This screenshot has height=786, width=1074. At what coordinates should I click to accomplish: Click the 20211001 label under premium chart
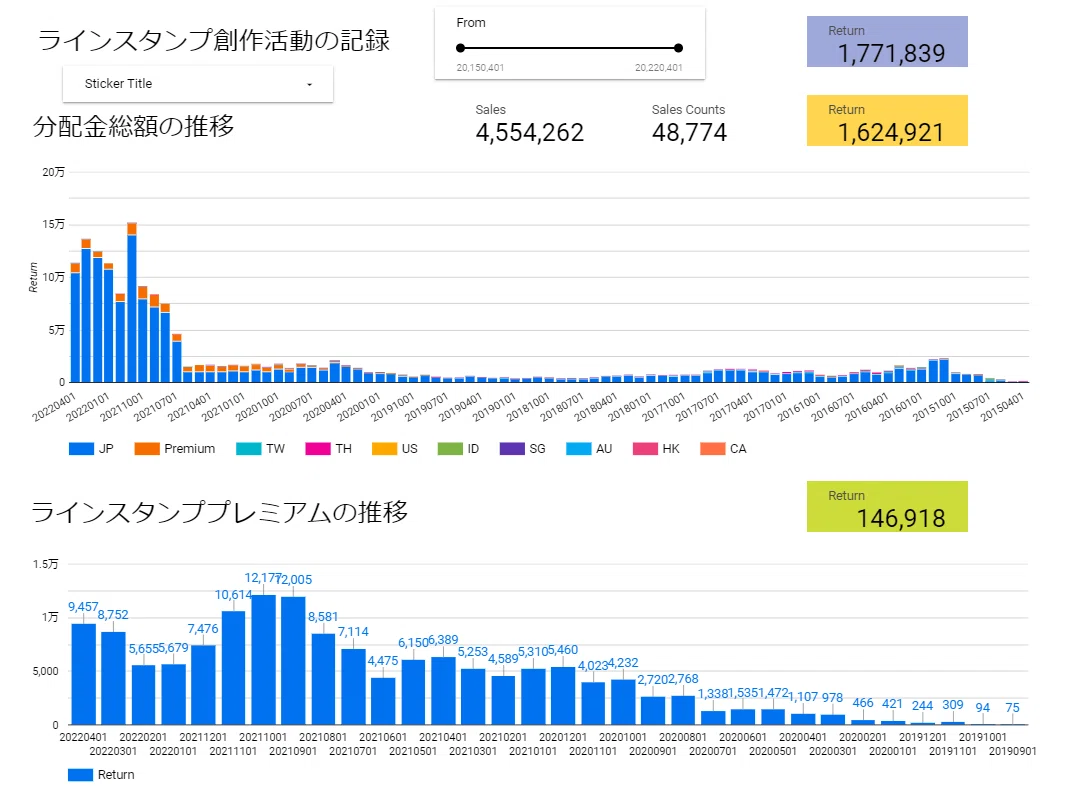pyautogui.click(x=263, y=737)
